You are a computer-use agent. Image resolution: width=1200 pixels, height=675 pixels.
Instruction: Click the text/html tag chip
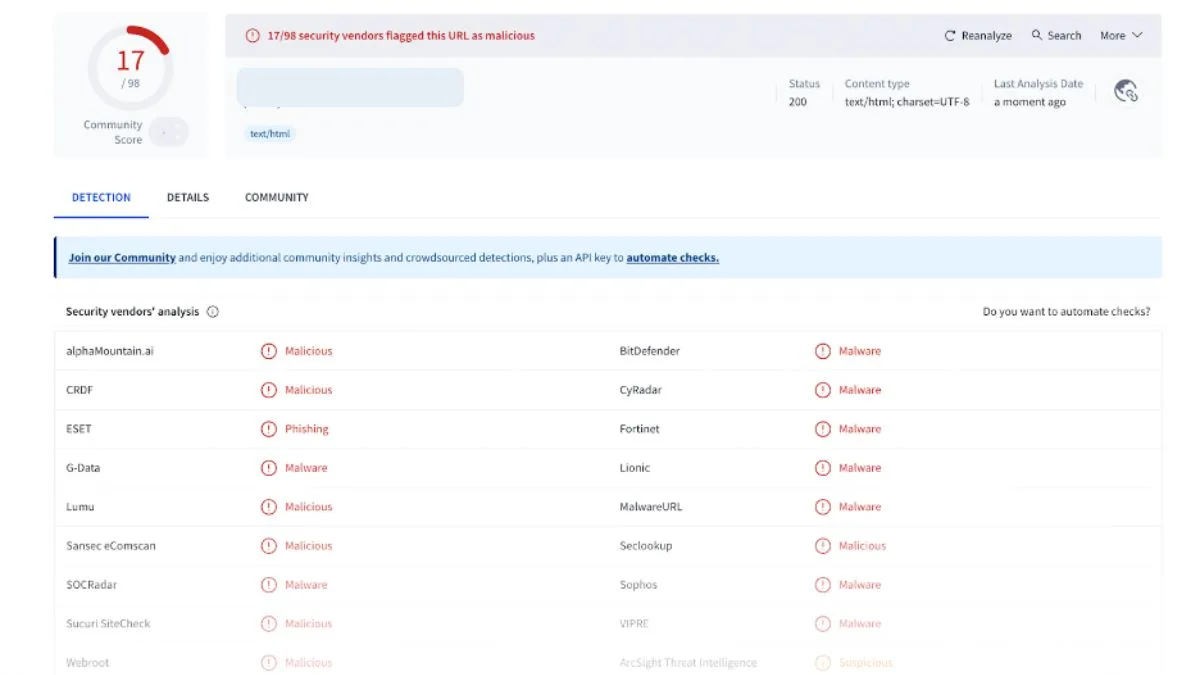point(269,134)
